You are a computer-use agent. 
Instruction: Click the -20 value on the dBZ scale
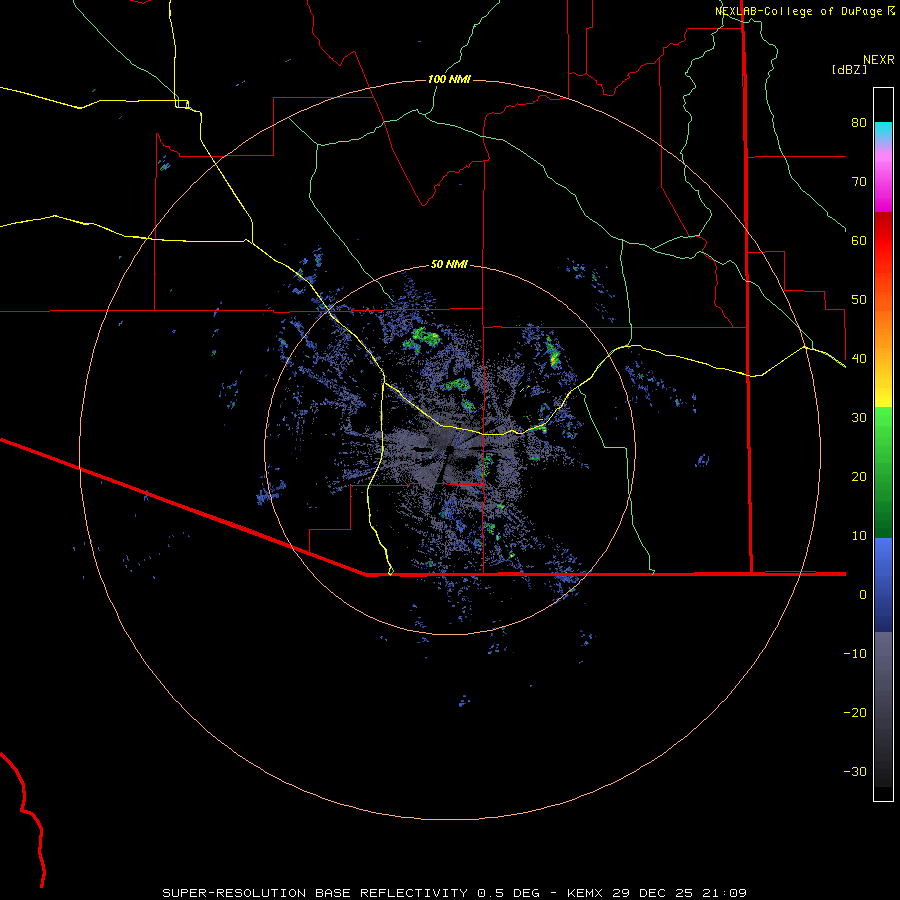(x=855, y=713)
